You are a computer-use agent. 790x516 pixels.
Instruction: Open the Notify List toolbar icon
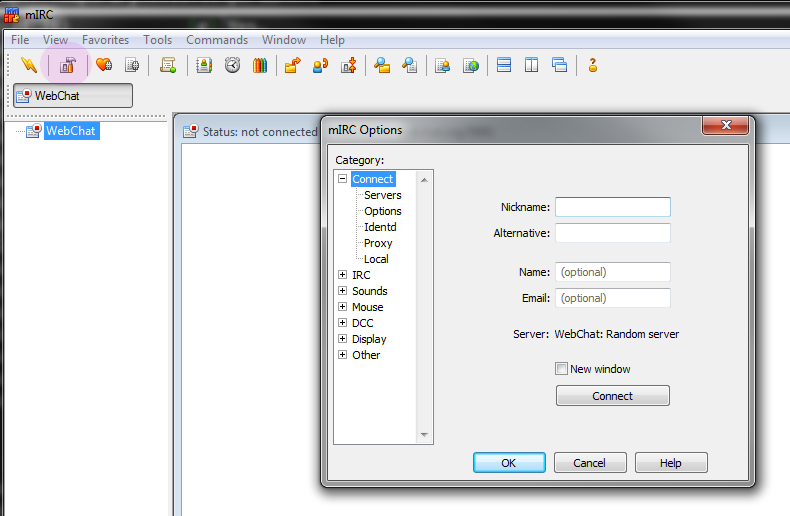(x=442, y=65)
